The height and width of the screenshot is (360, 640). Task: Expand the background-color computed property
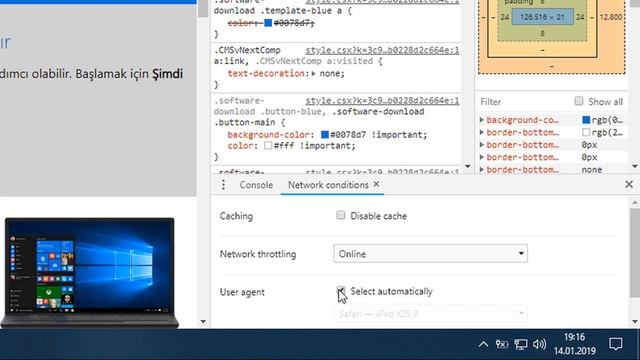click(482, 120)
